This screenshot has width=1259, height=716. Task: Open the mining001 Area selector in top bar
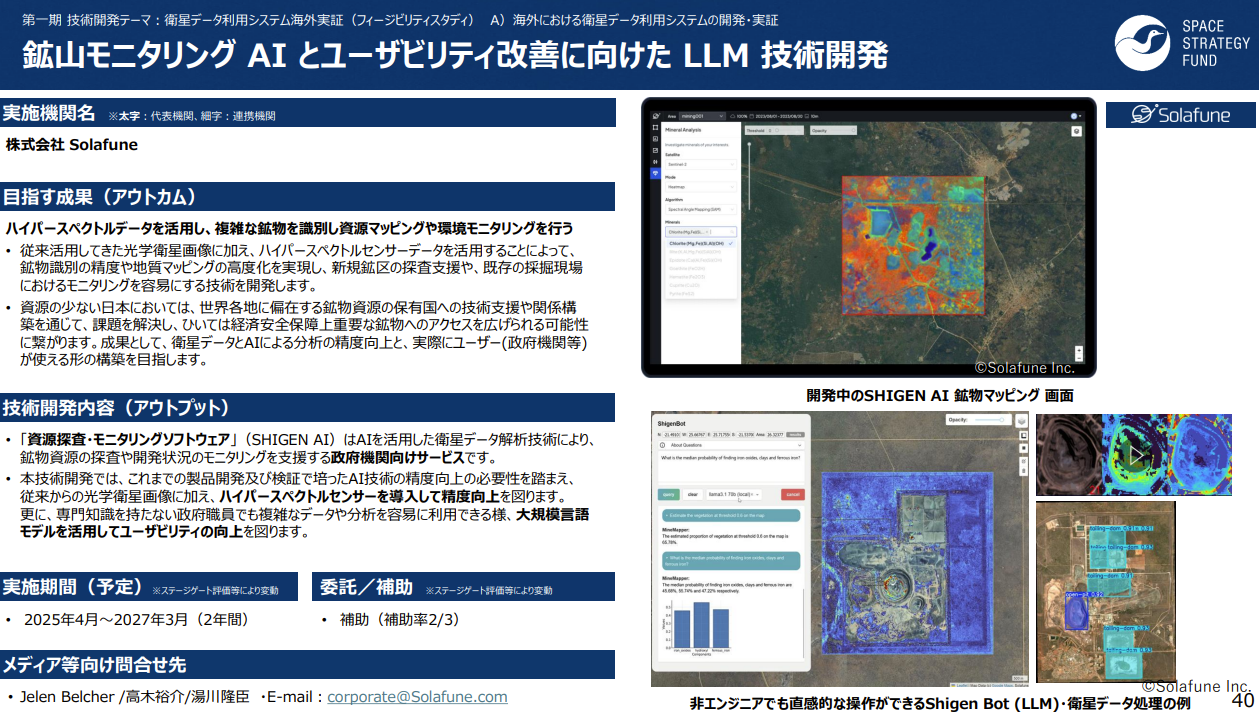point(700,114)
